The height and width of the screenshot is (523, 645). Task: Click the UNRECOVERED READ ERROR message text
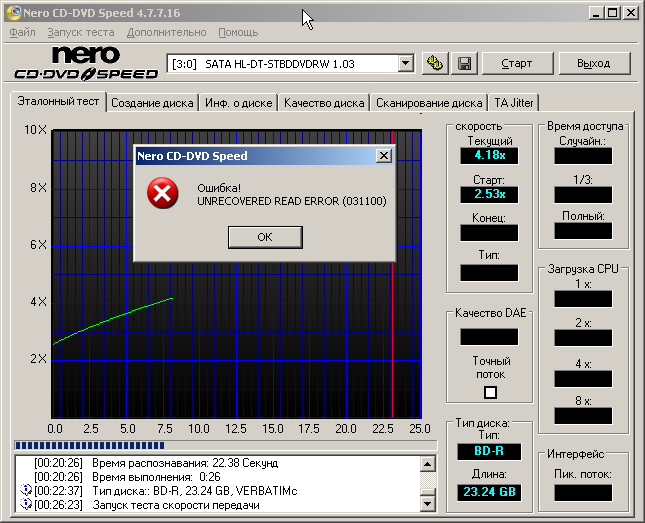click(x=292, y=201)
